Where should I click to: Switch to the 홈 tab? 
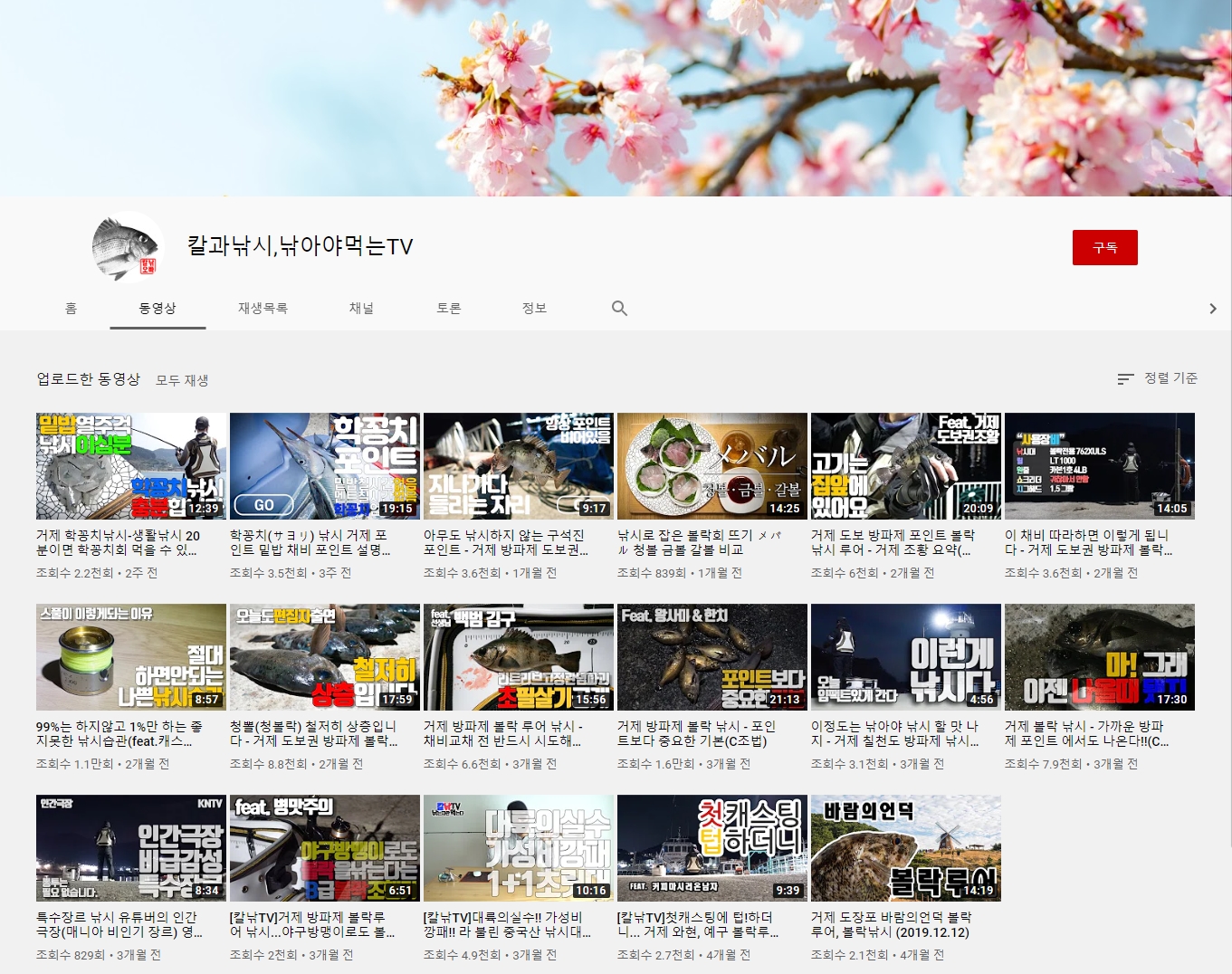71,309
